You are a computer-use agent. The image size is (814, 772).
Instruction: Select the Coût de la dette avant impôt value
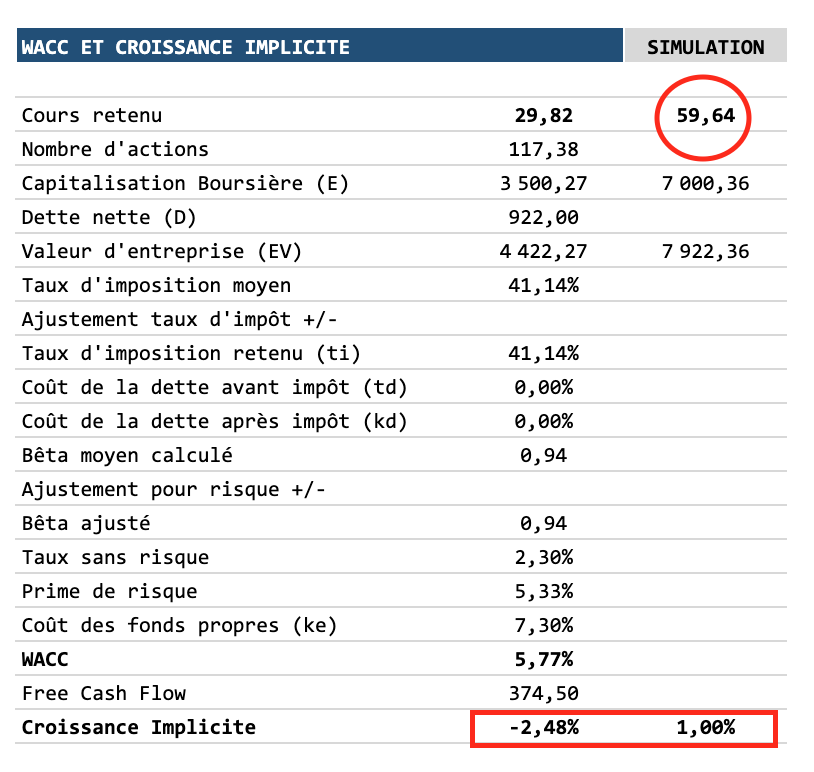click(x=543, y=388)
